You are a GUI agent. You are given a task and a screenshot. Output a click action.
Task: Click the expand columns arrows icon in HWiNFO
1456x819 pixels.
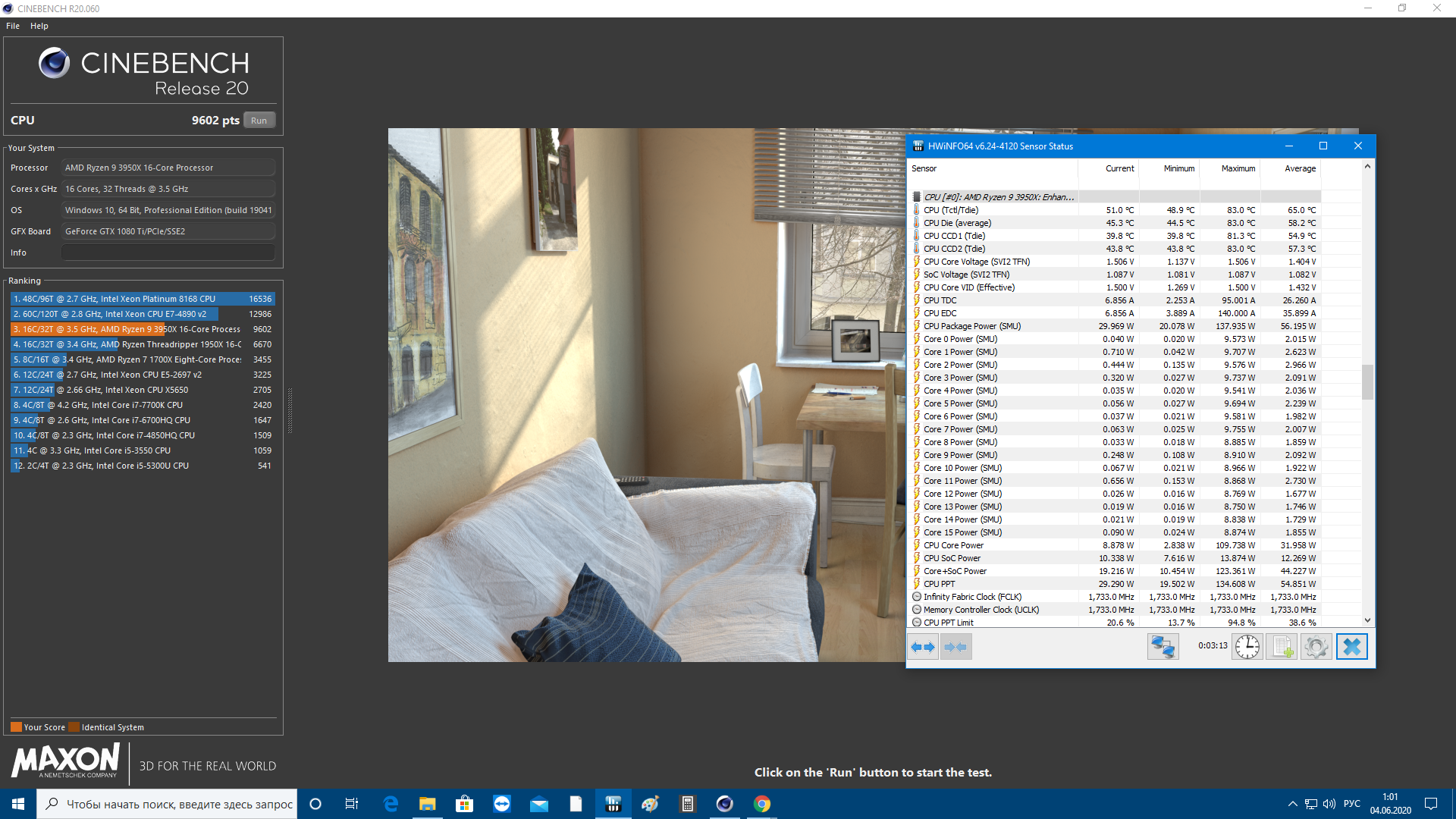click(x=923, y=647)
